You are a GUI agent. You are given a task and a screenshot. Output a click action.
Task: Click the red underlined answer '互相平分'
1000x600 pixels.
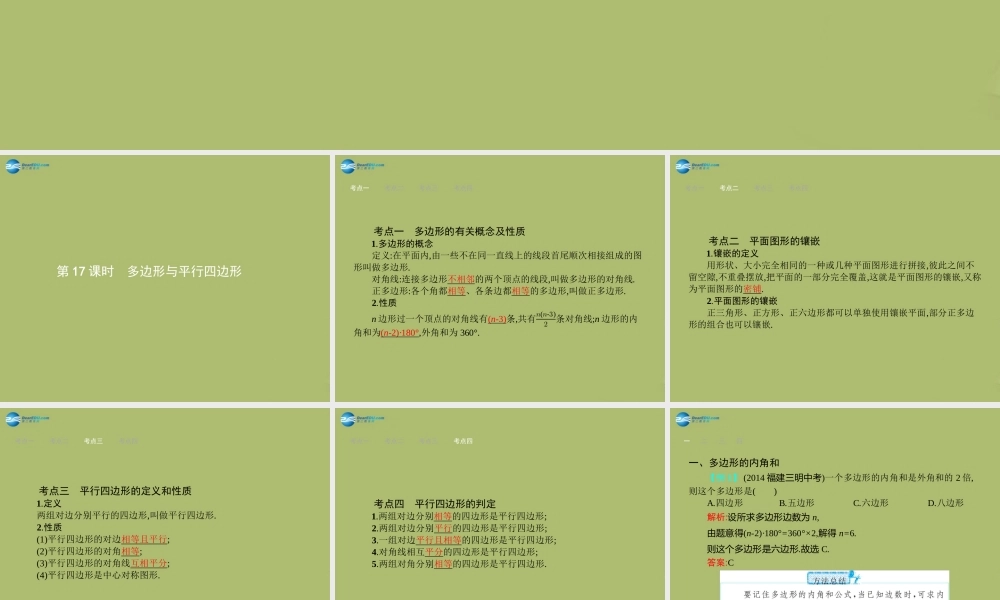pos(149,563)
